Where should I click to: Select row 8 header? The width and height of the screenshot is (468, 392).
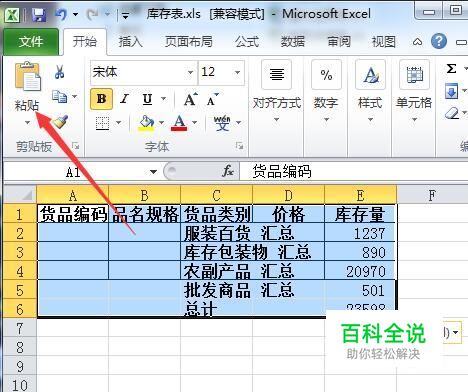(20, 347)
